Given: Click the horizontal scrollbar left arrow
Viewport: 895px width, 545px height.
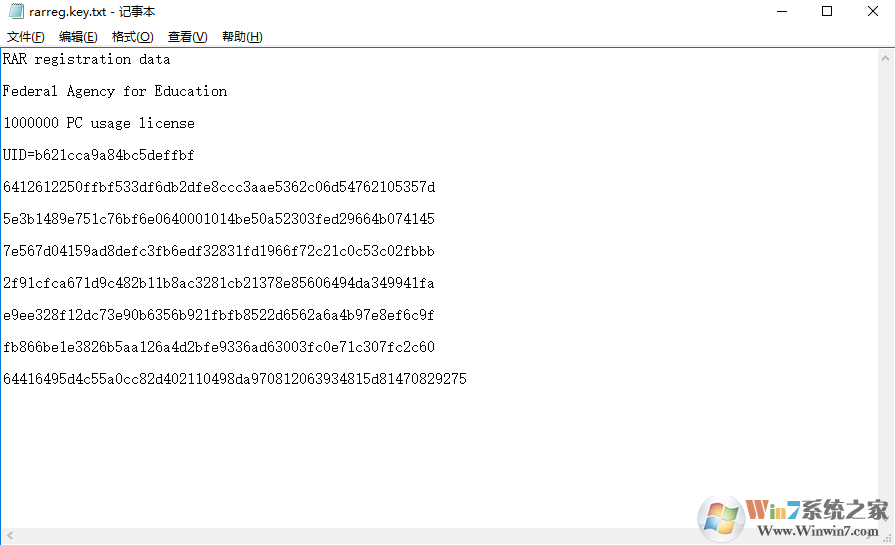Looking at the screenshot, I should pos(10,535).
